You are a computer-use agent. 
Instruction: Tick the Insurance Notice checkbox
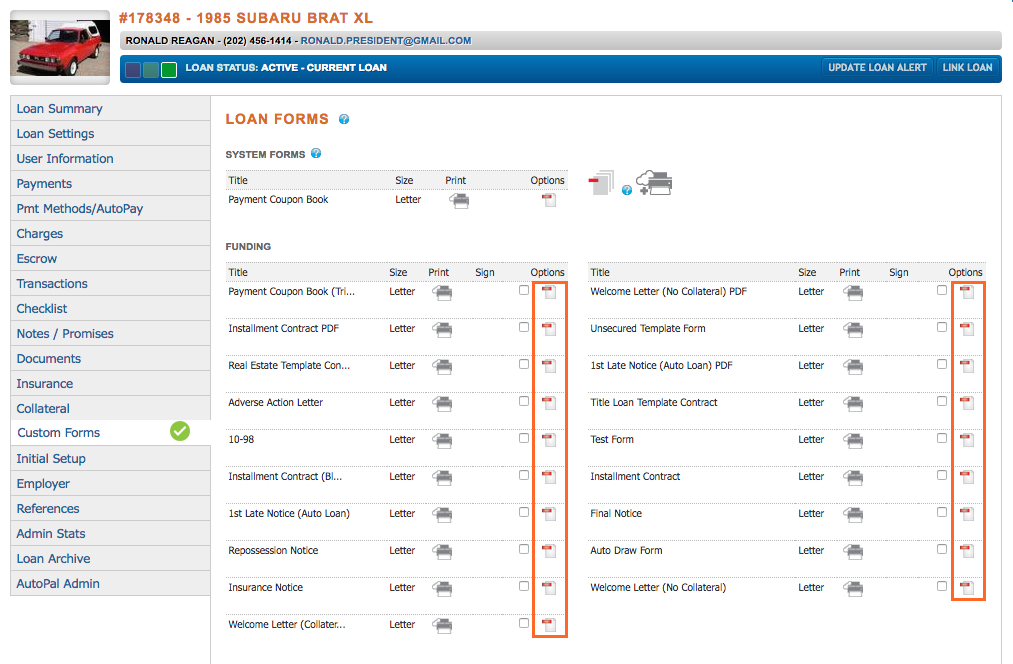524,586
